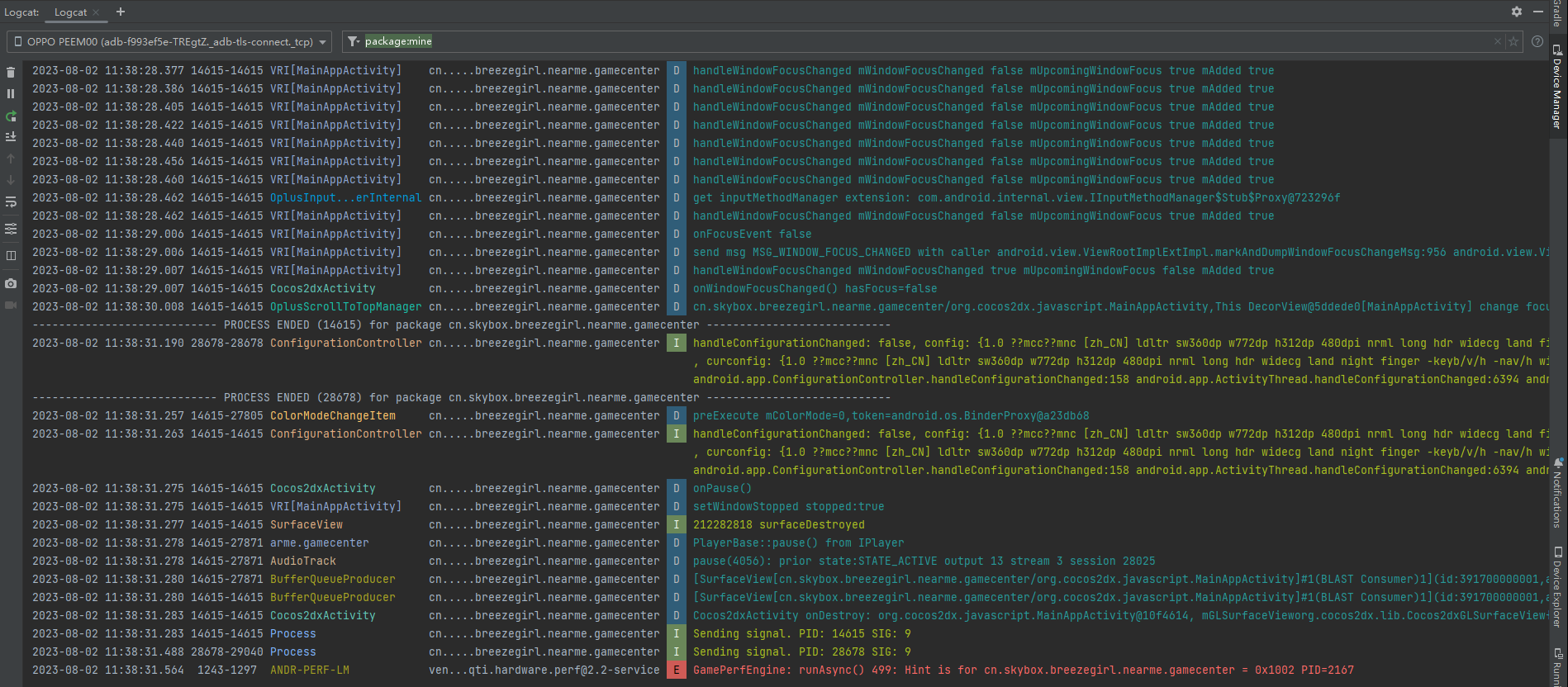Click the '14615-27805' process-thread ID
Viewport: 1568px width, 687px height.
(x=226, y=415)
